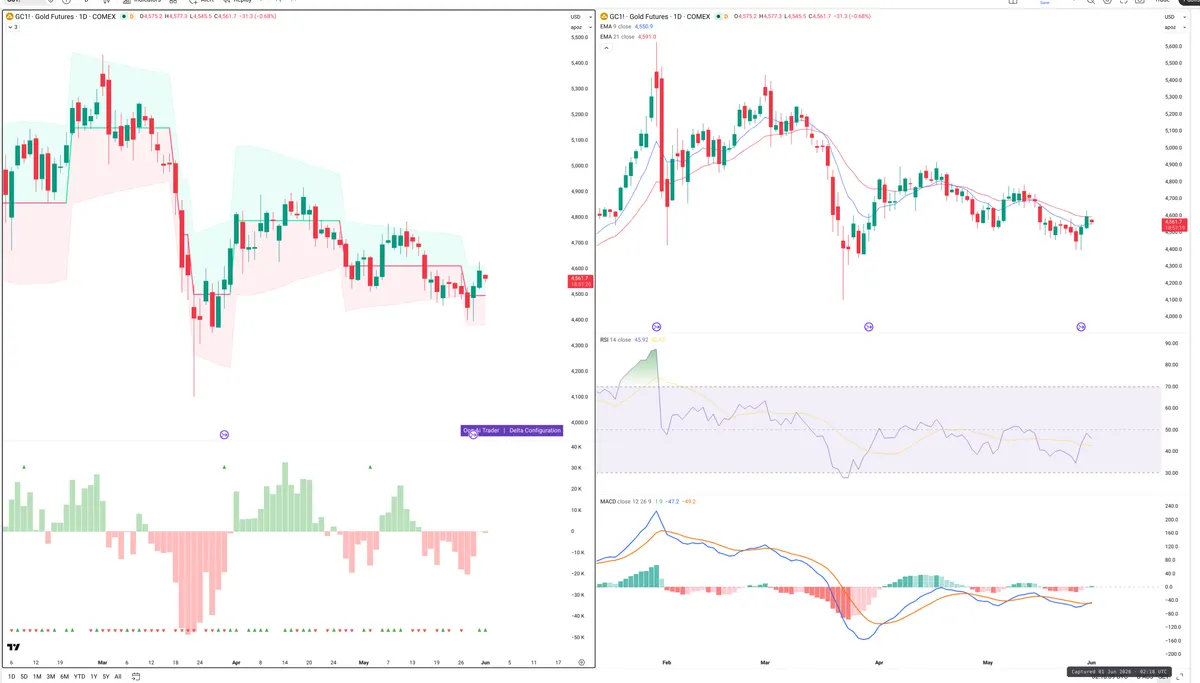
Task: Click the Delta Configuration label
Action: pyautogui.click(x=535, y=430)
